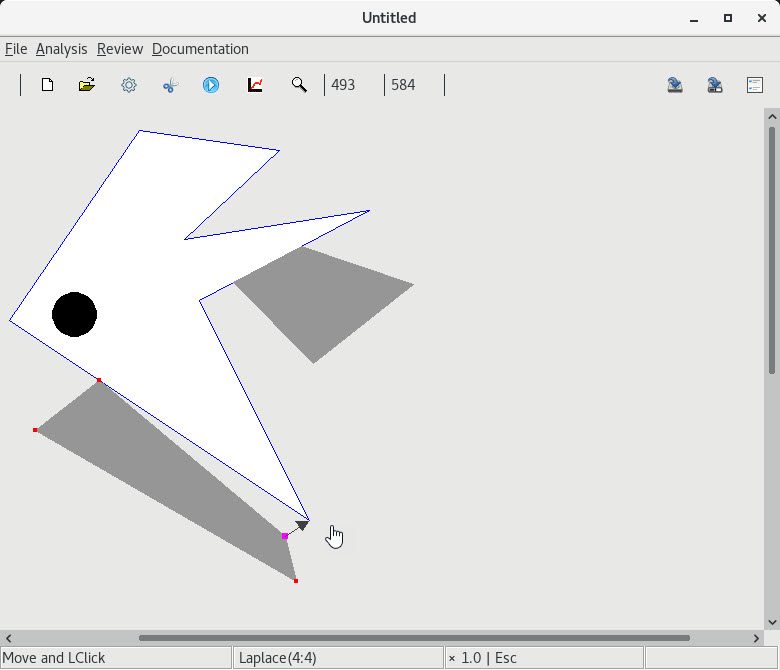Click the vertical scrollbar's down arrow

[x=771, y=621]
